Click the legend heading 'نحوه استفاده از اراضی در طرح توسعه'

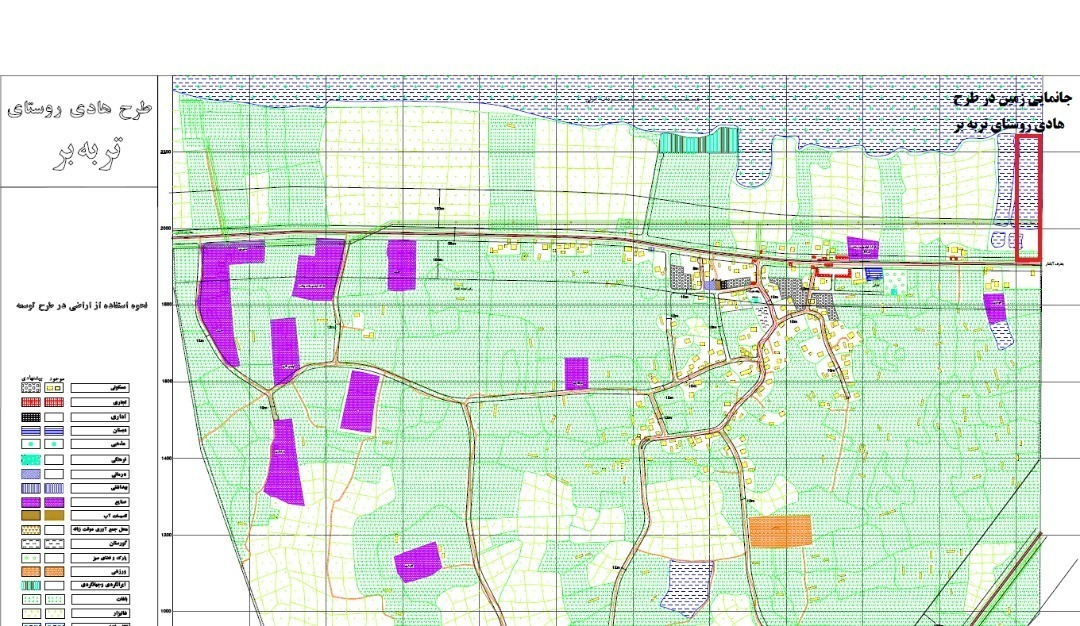click(x=81, y=305)
